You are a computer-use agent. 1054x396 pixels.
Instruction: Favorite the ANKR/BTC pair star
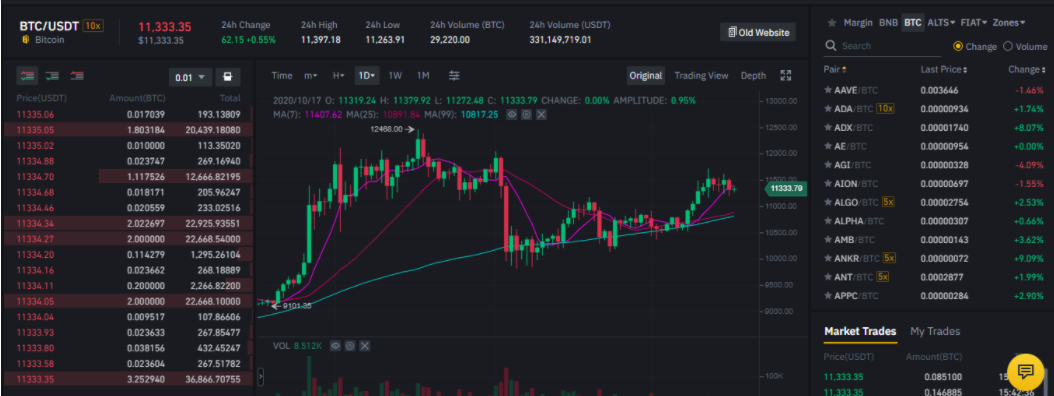pos(827,258)
